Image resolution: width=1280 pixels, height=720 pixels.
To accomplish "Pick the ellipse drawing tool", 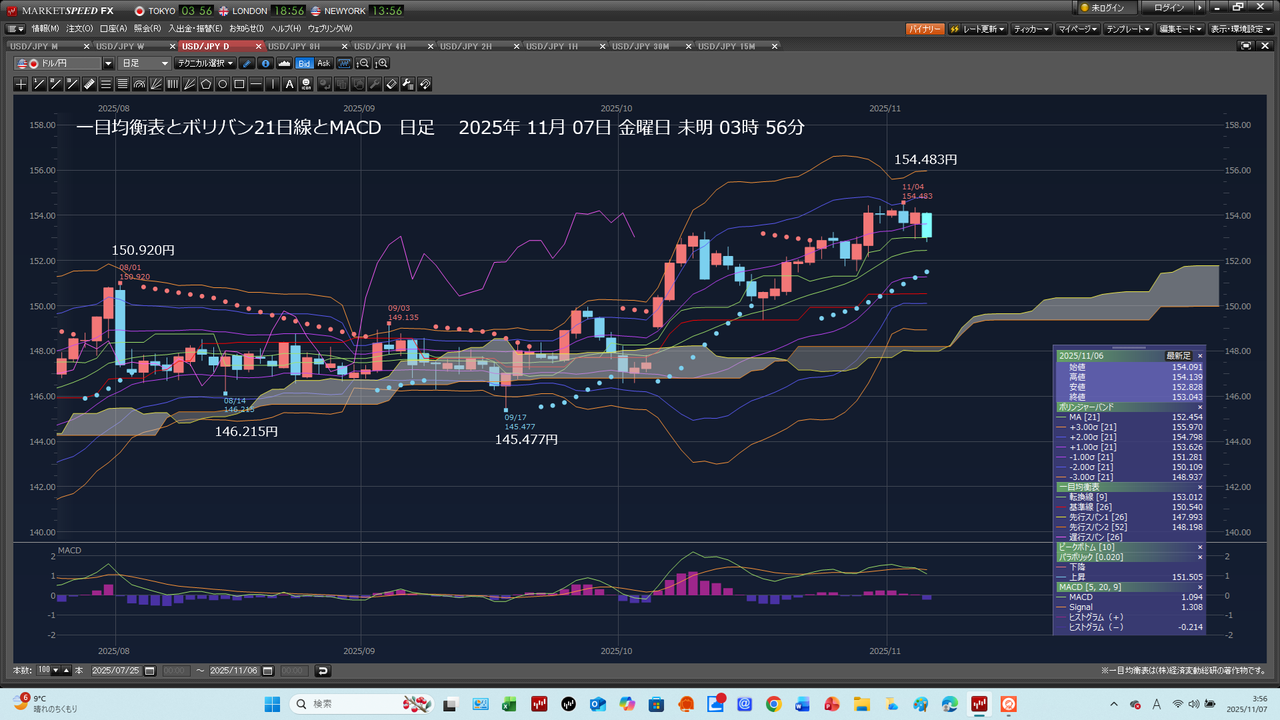I will point(223,84).
